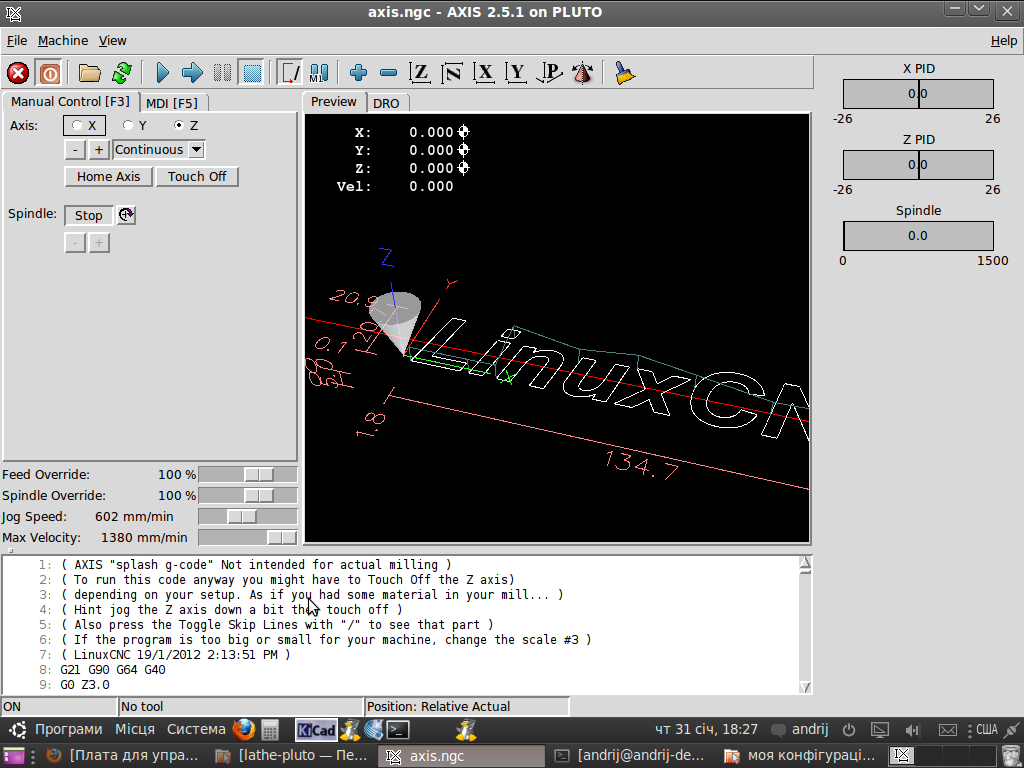
Task: Select the Y axis radio button
Action: 128,126
